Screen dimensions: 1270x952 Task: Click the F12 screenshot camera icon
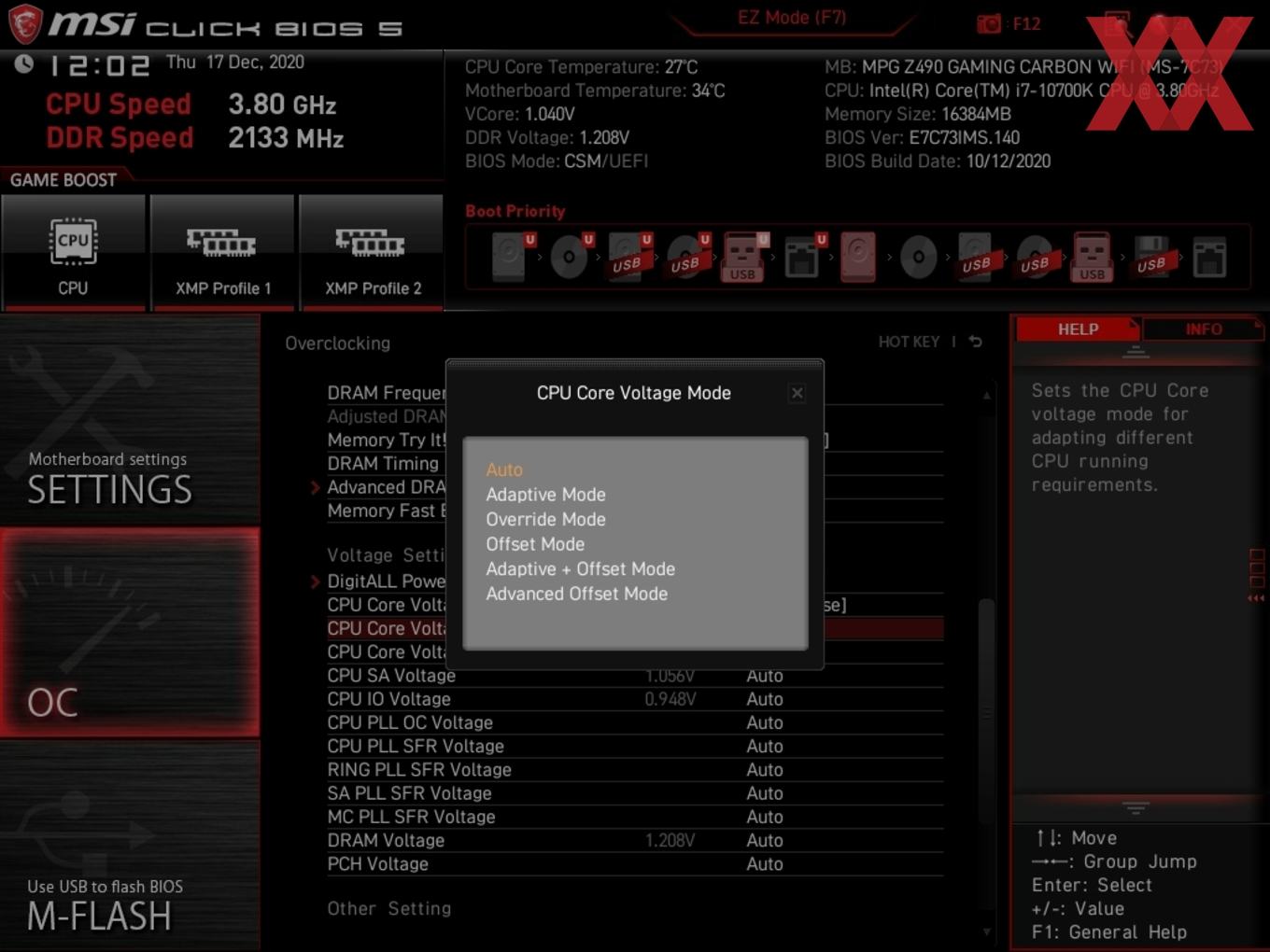coord(989,23)
